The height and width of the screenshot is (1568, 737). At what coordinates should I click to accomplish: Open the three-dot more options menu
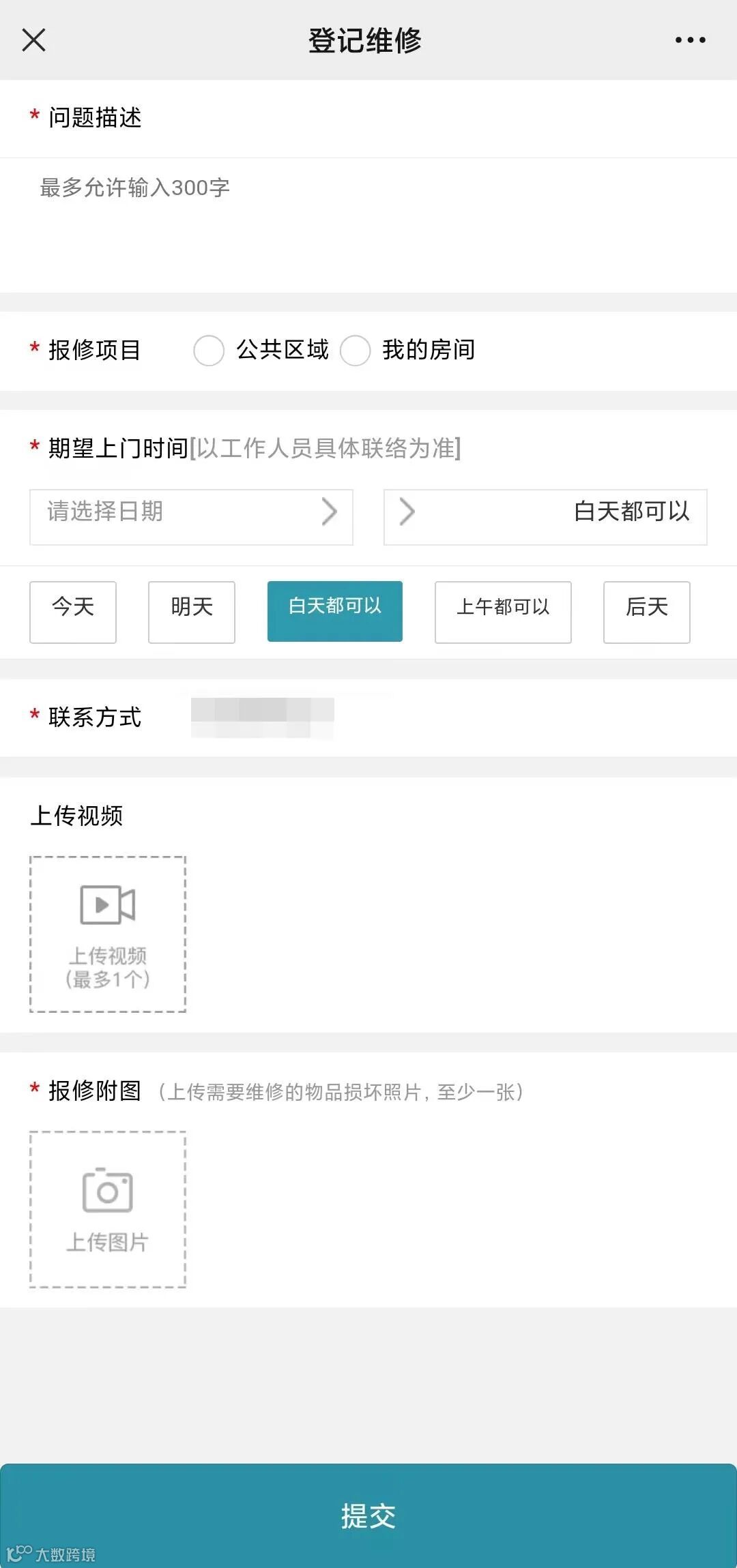[x=690, y=40]
